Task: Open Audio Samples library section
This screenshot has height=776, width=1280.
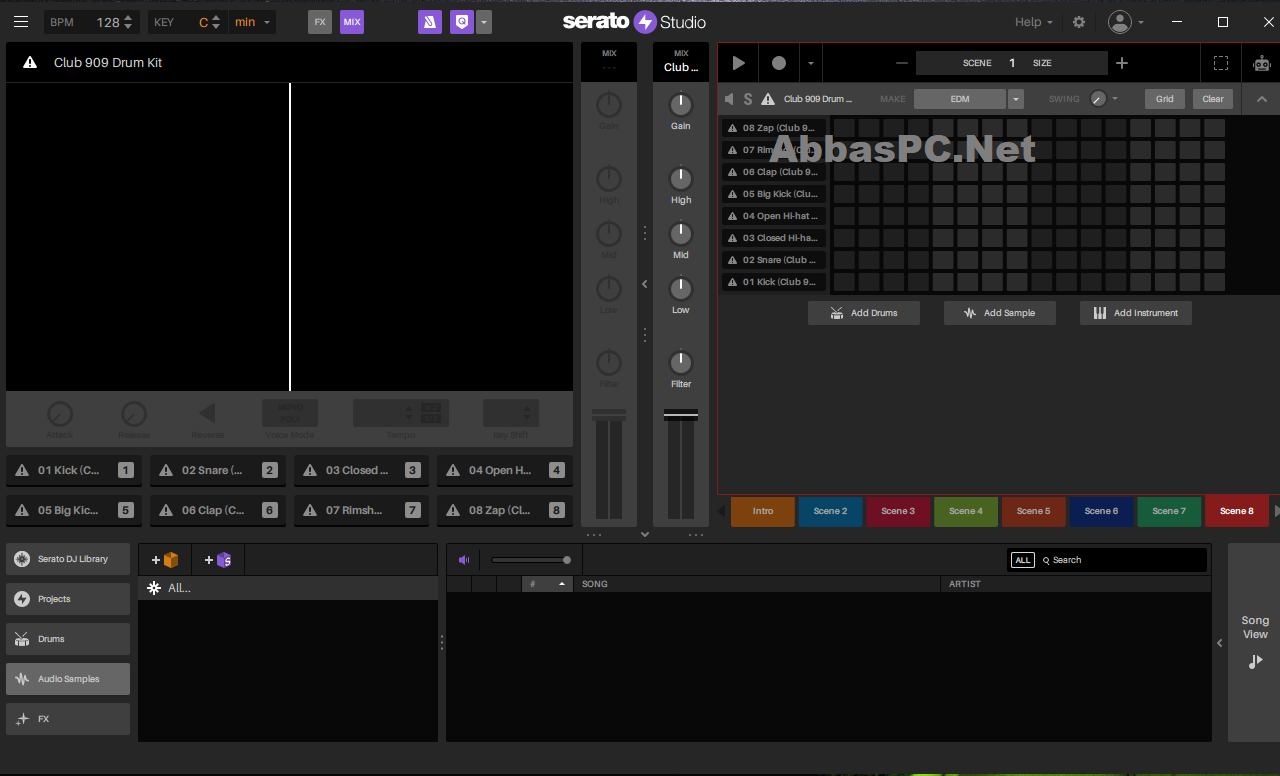Action: [68, 679]
